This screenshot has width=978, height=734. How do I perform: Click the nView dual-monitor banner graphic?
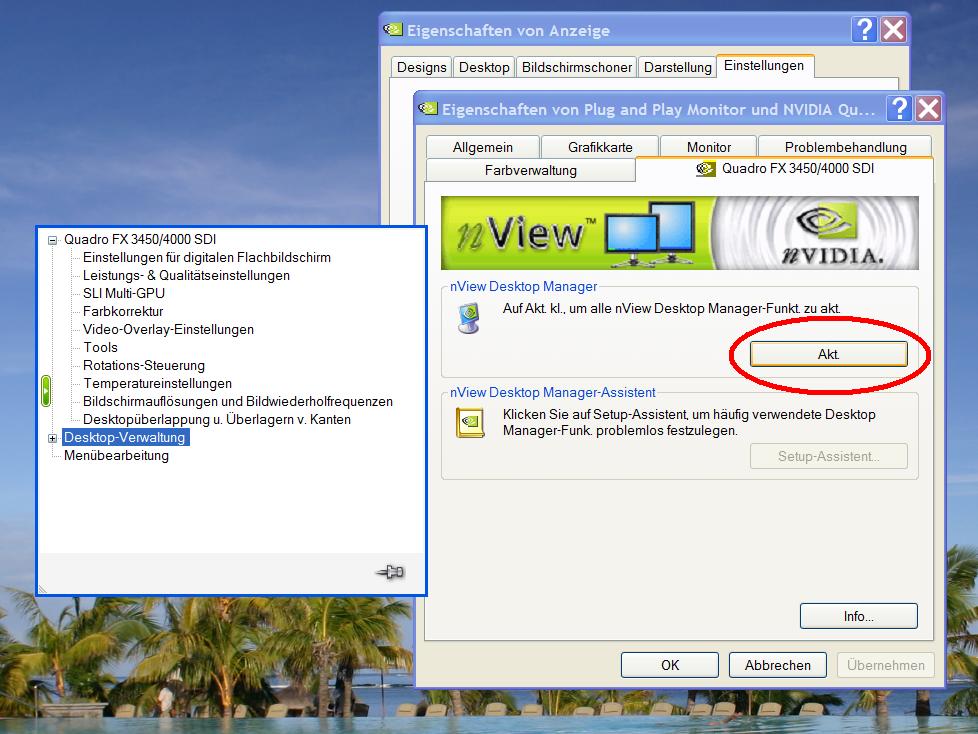tap(650, 233)
